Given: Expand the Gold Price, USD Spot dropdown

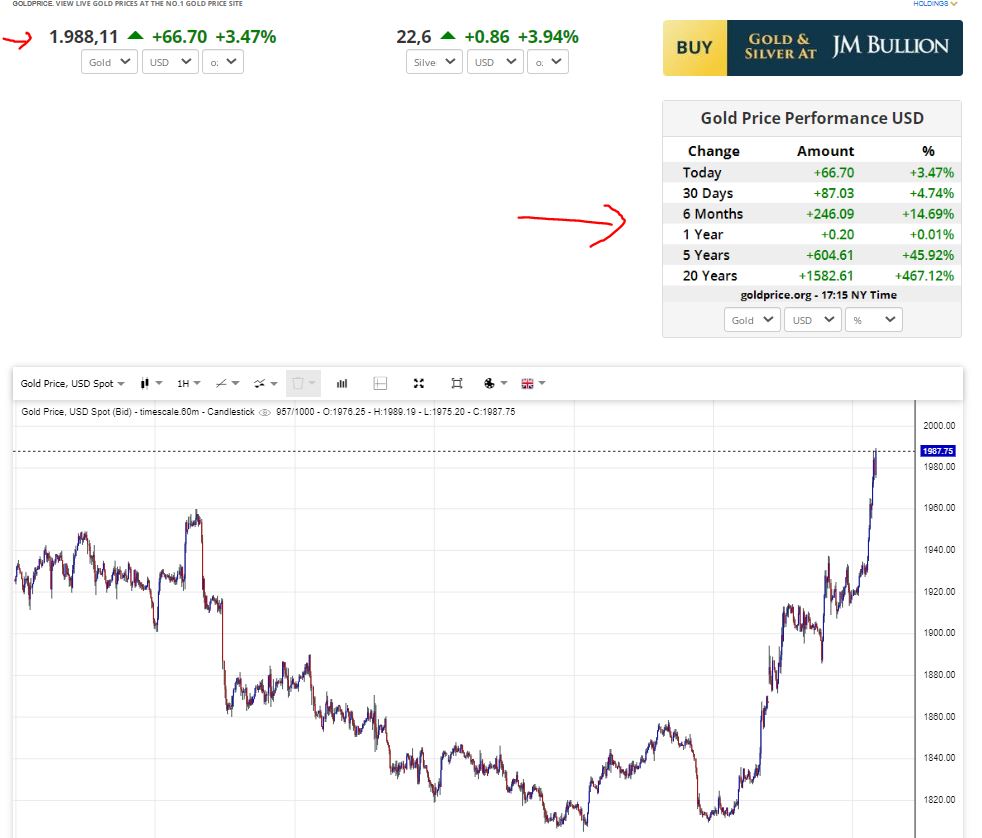Looking at the screenshot, I should (x=73, y=383).
